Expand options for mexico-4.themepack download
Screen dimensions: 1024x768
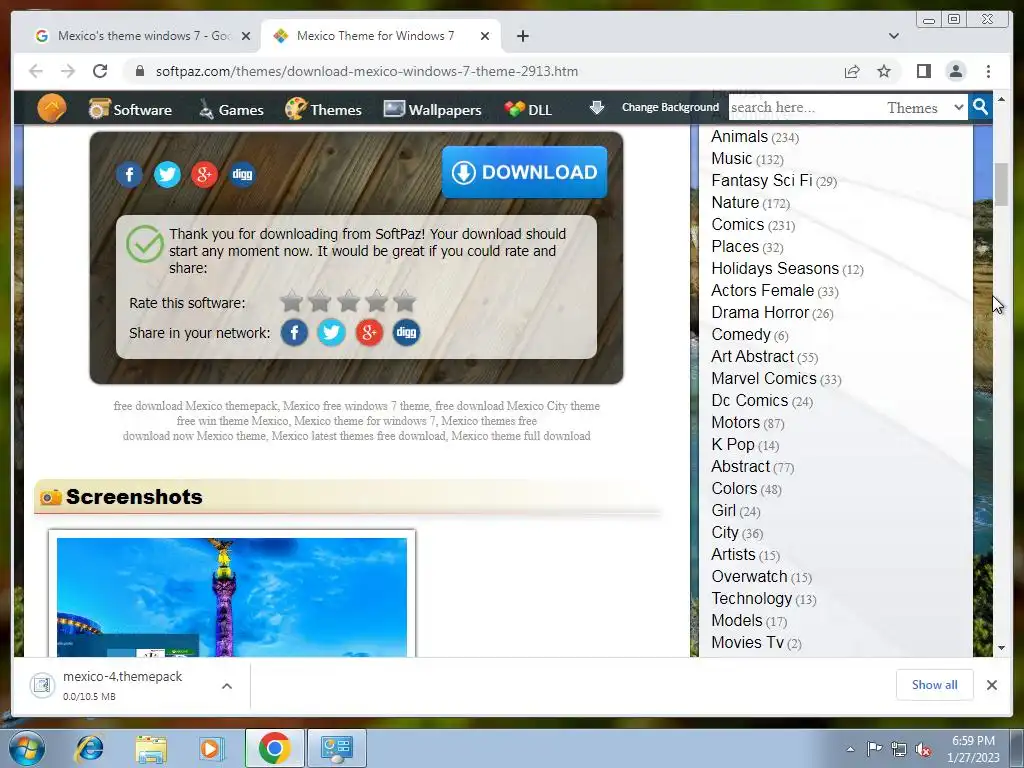pyautogui.click(x=227, y=686)
